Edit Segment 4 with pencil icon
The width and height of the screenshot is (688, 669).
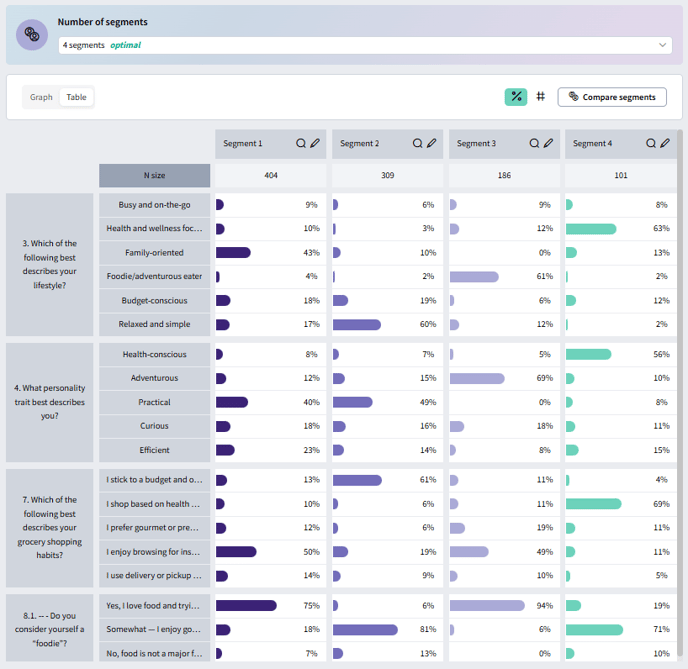pyautogui.click(x=665, y=144)
